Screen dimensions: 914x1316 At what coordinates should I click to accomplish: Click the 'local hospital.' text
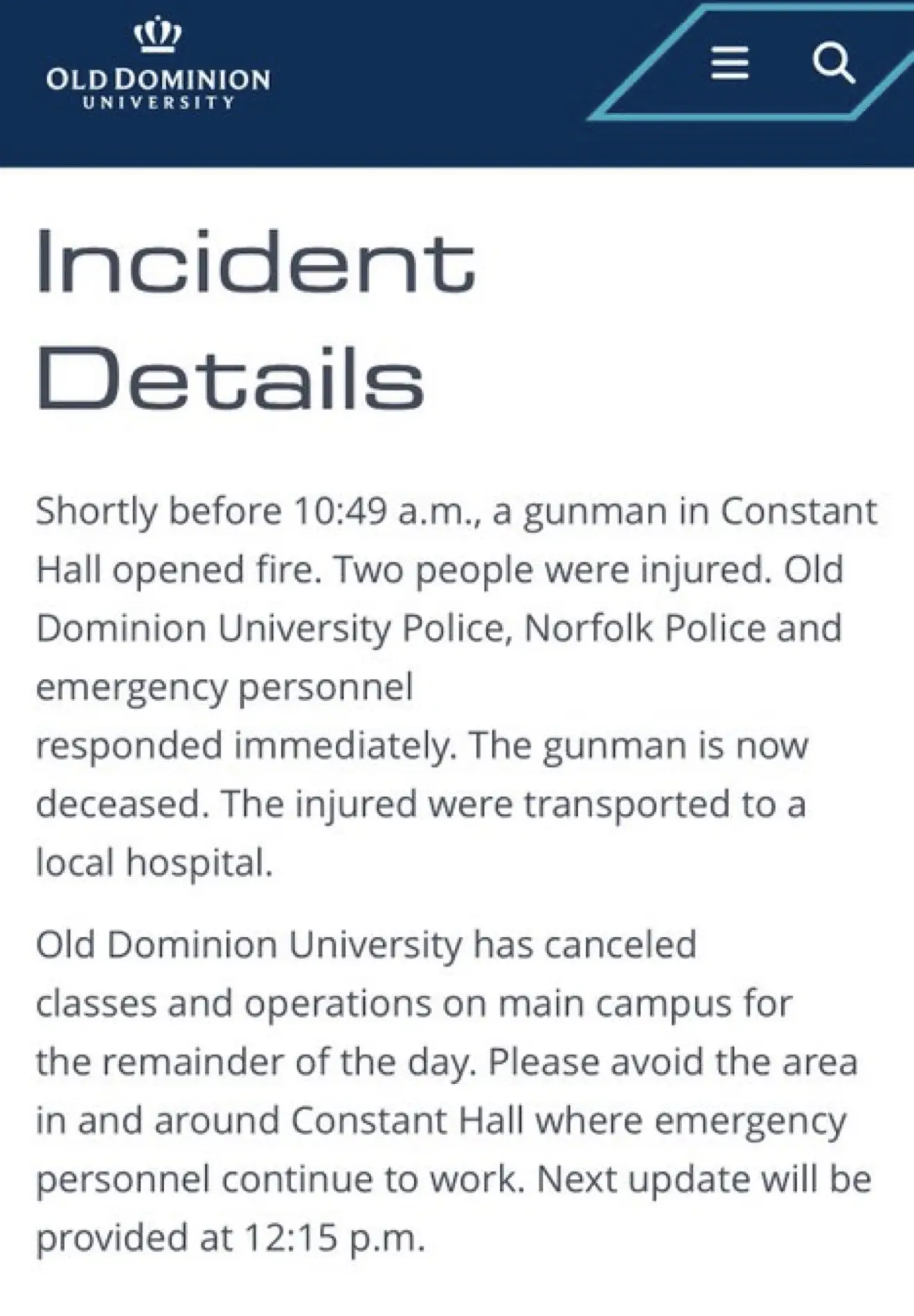pyautogui.click(x=154, y=863)
